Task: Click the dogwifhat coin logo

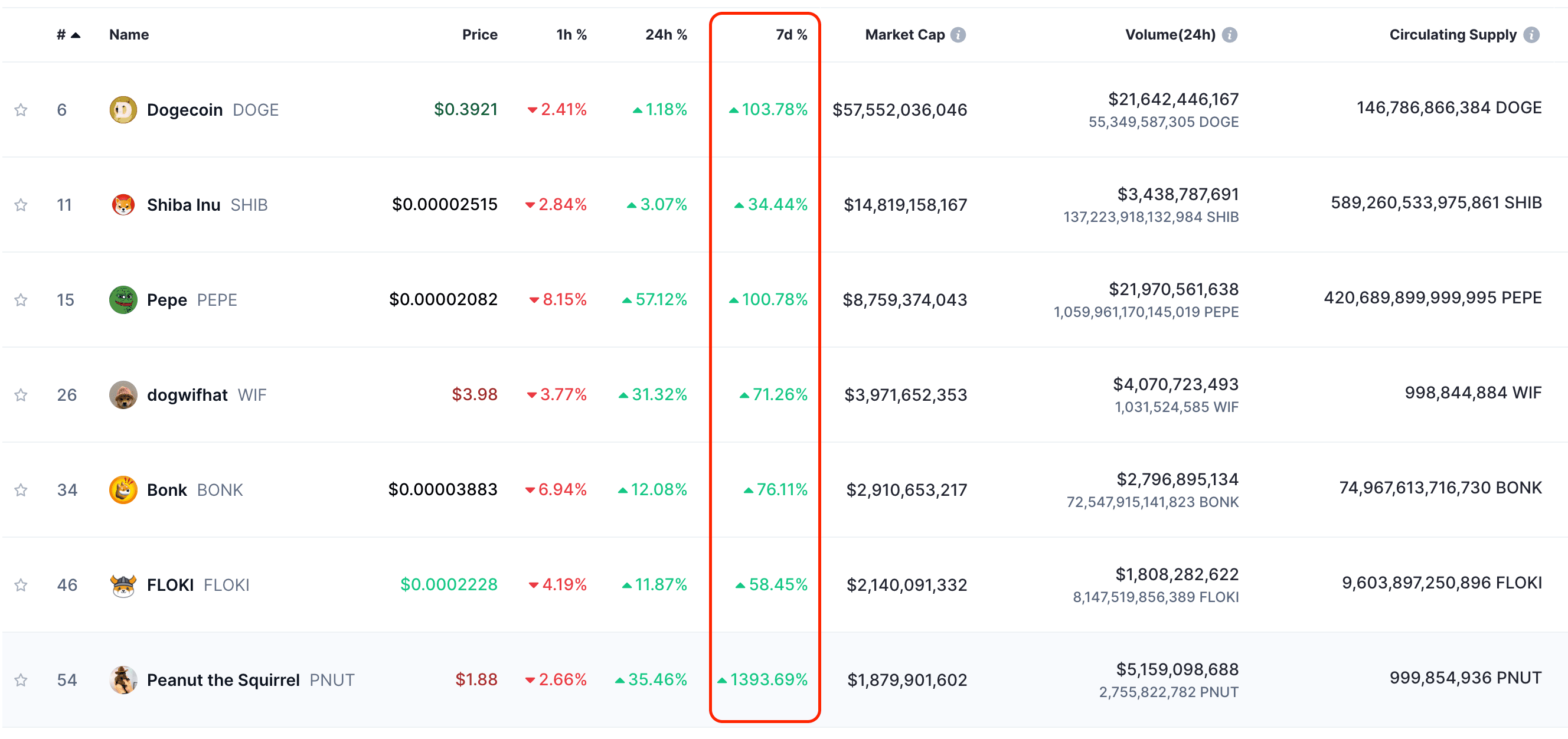Action: tap(123, 394)
